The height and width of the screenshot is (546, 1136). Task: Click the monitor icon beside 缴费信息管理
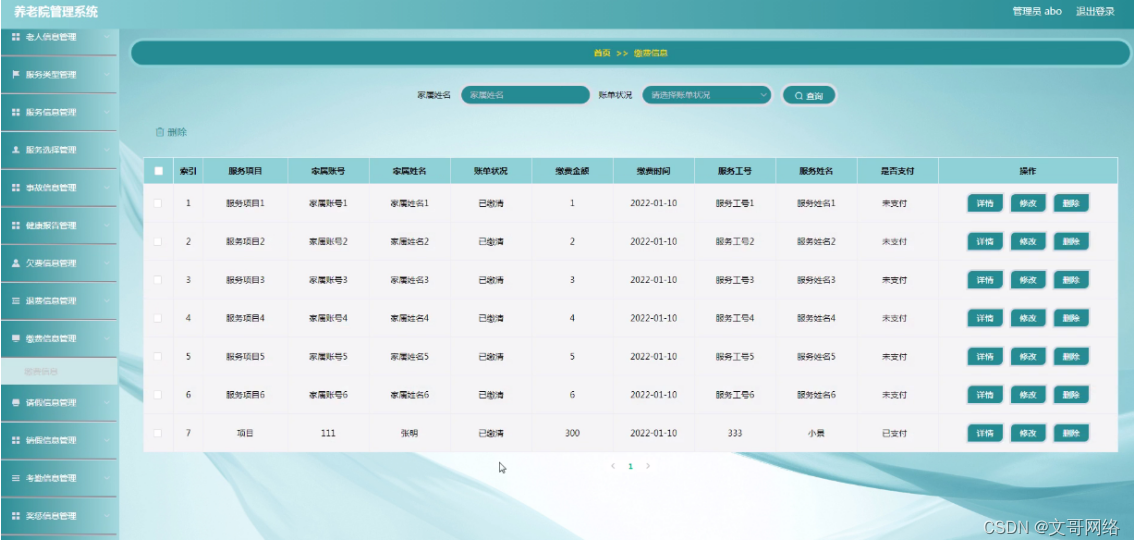click(16, 338)
